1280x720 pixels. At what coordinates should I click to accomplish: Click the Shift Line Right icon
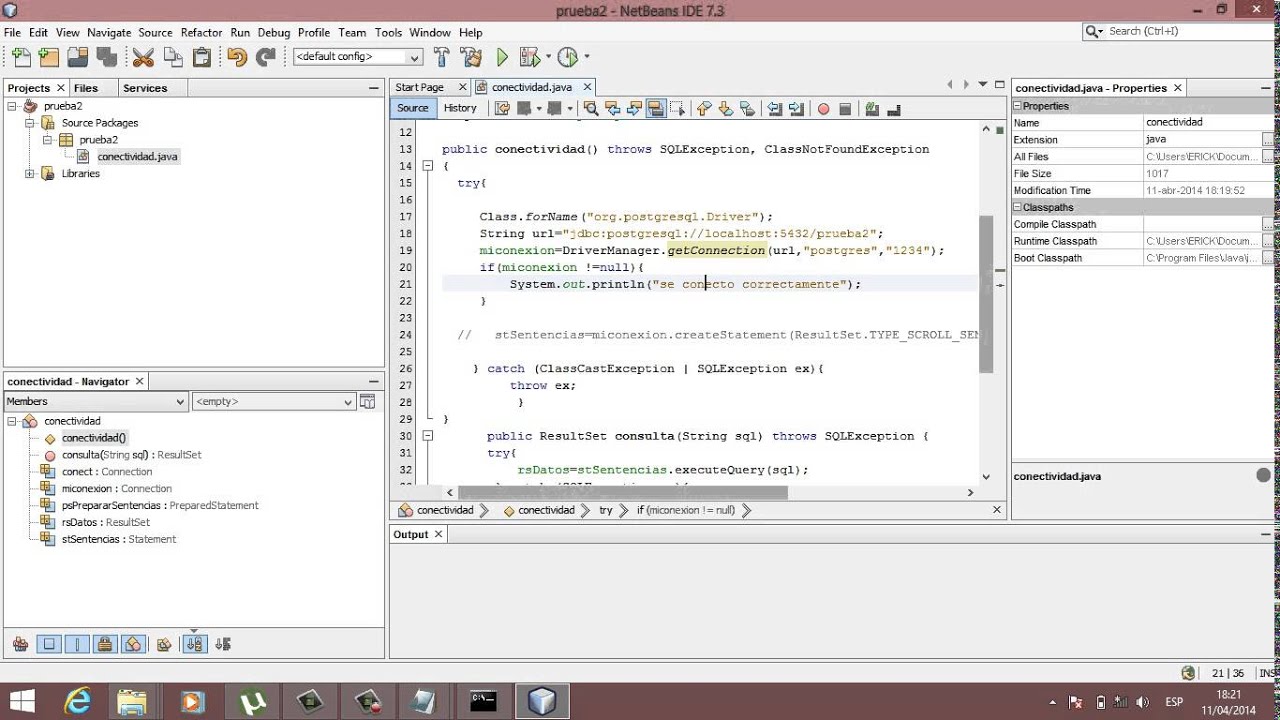(x=796, y=108)
